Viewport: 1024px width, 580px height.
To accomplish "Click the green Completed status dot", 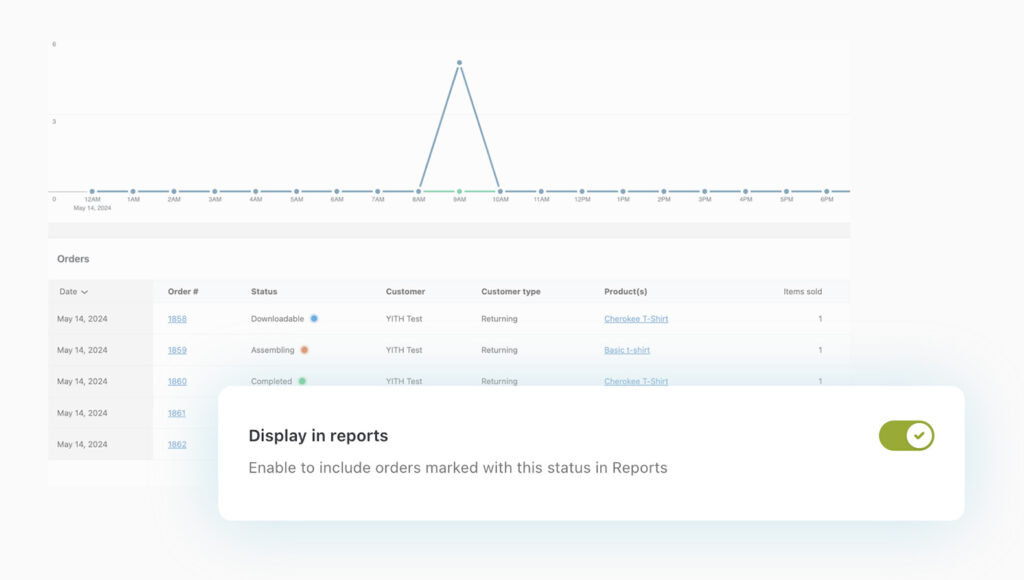I will [x=302, y=381].
